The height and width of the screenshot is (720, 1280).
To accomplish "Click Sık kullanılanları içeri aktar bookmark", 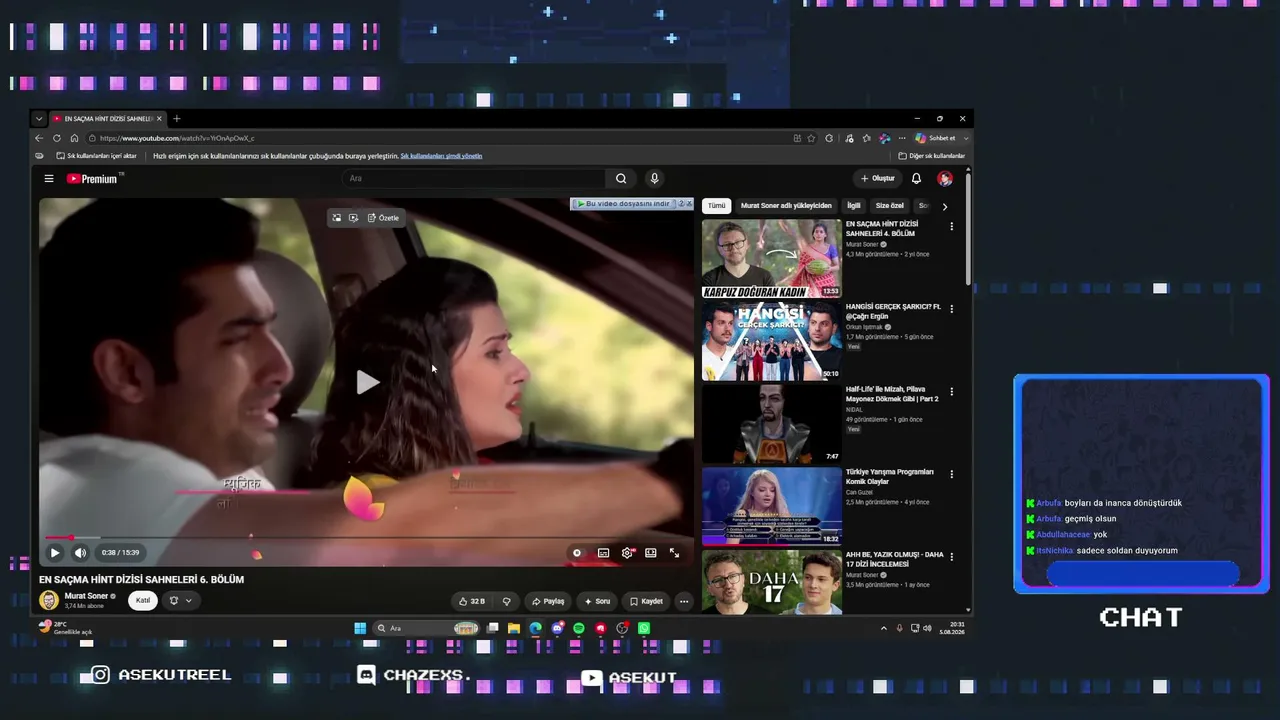I will (x=97, y=156).
